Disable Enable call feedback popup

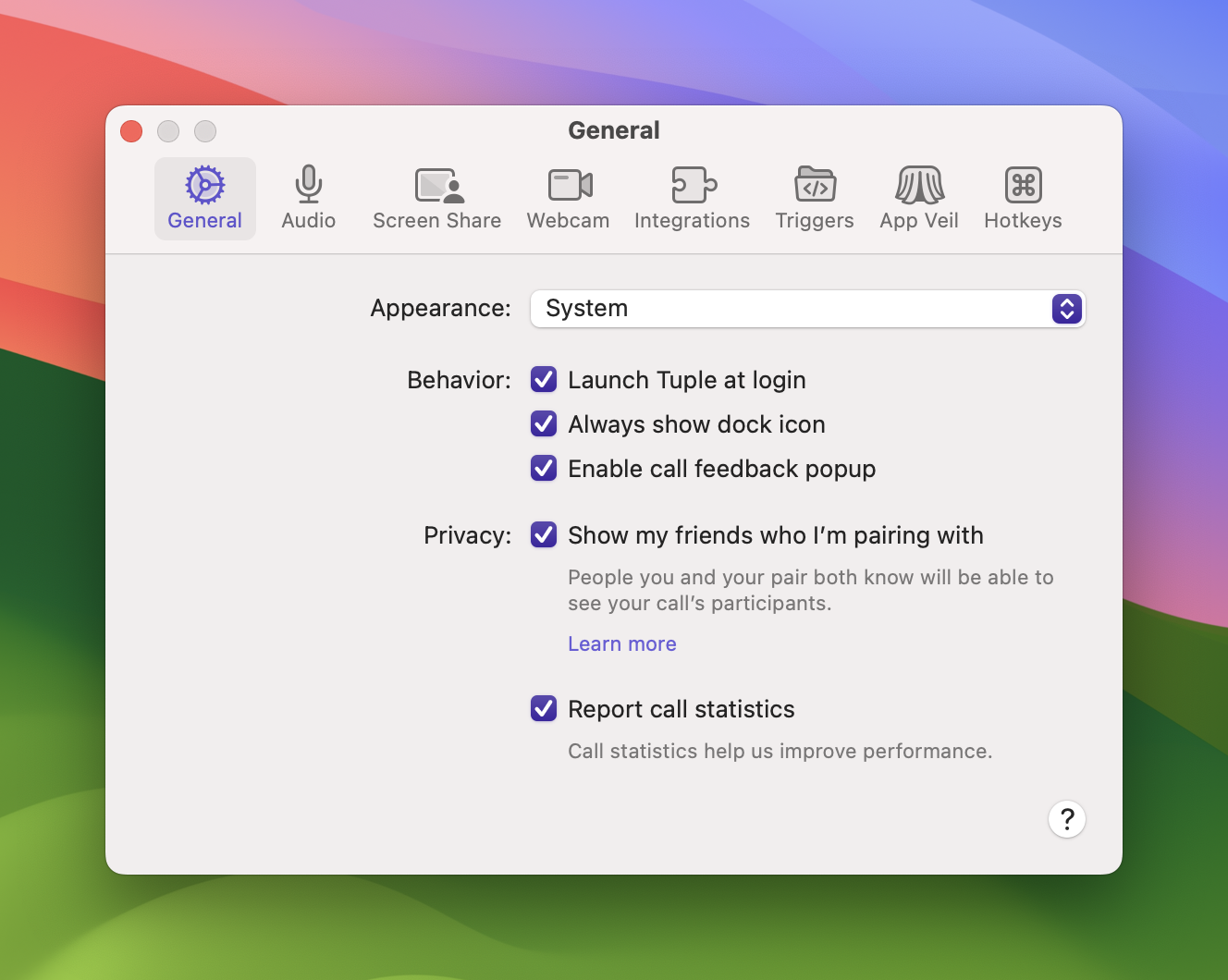pos(544,469)
